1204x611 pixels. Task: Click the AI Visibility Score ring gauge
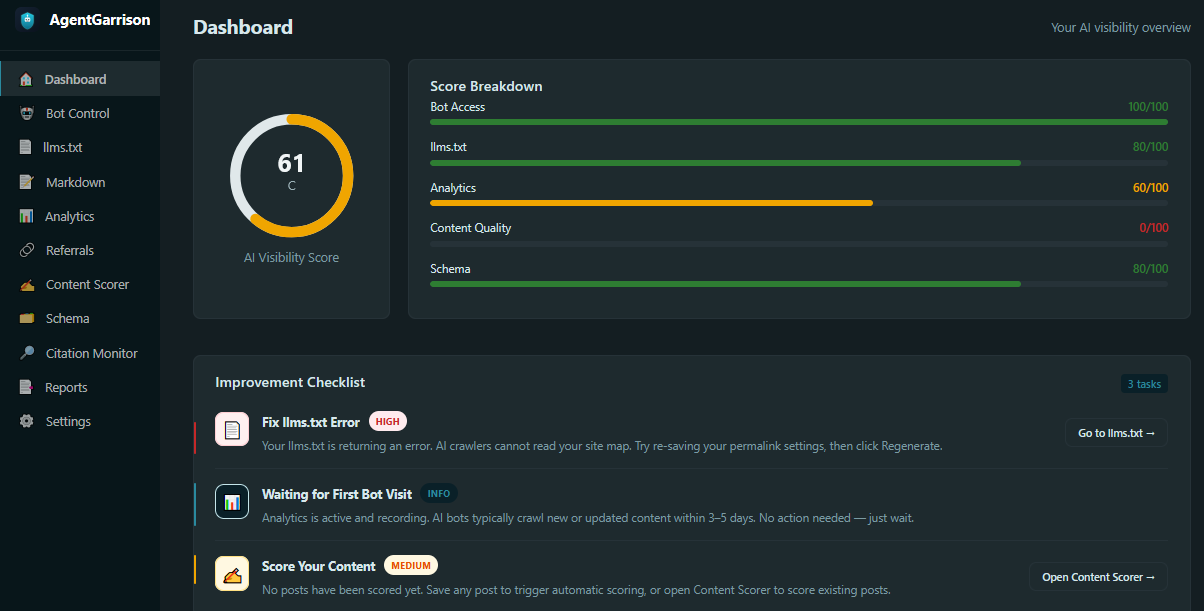291,175
